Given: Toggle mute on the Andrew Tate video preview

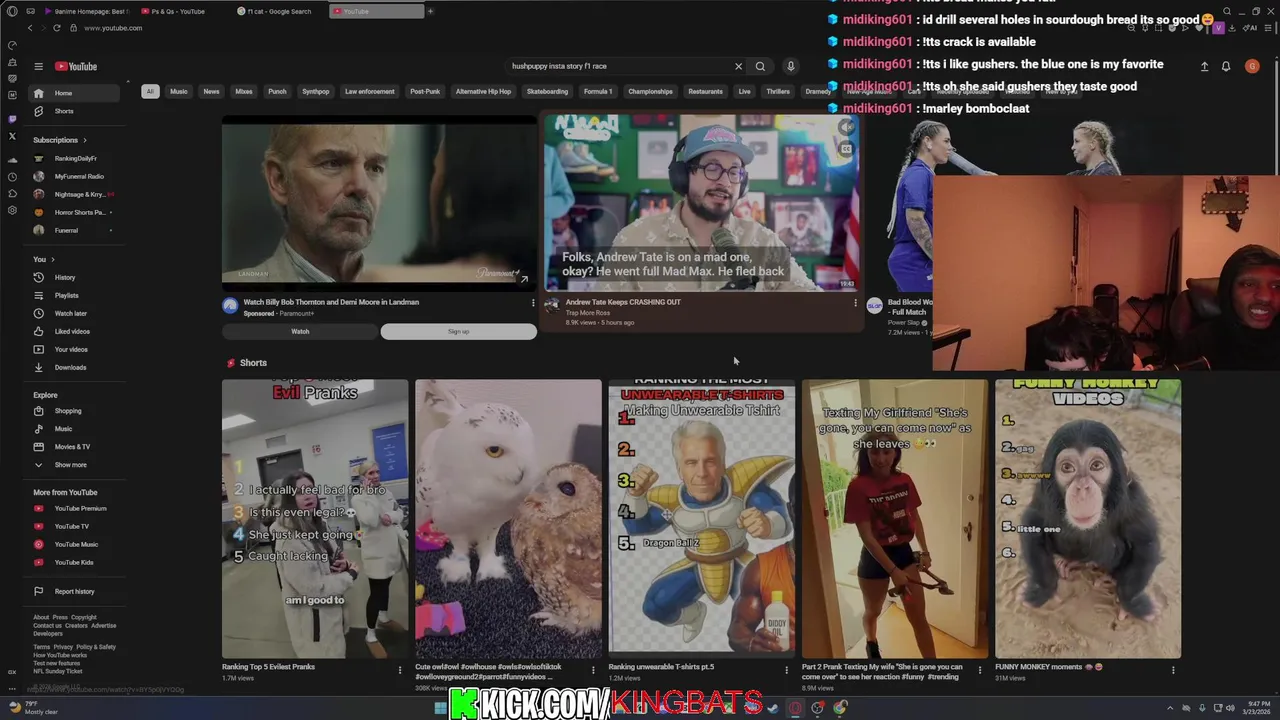Looking at the screenshot, I should pos(846,127).
